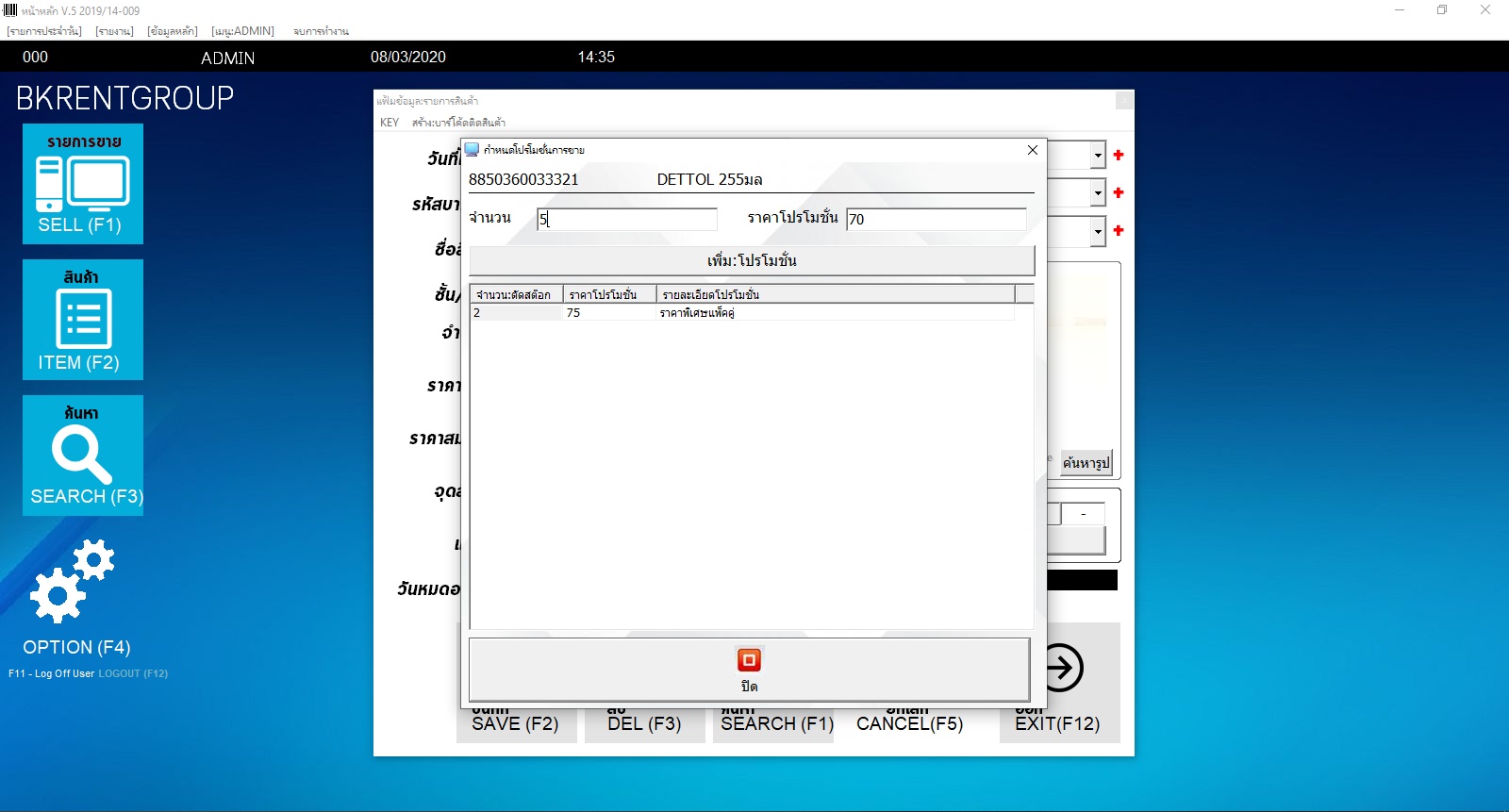Click the BKRENTGROUP title text
The height and width of the screenshot is (812, 1509).
click(124, 98)
